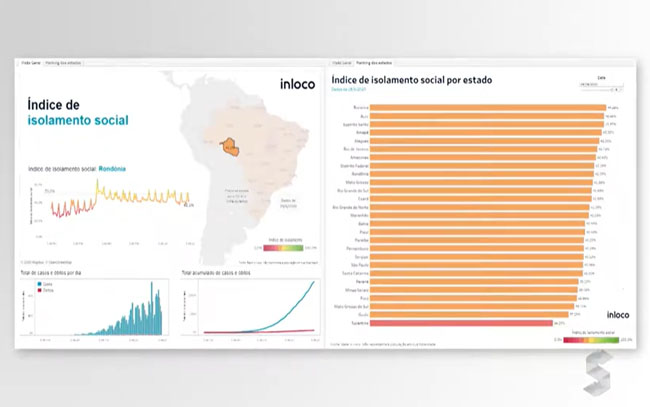Click map's índice de isolamento color legend
Image resolution: width=650 pixels, height=407 pixels.
tap(285, 248)
